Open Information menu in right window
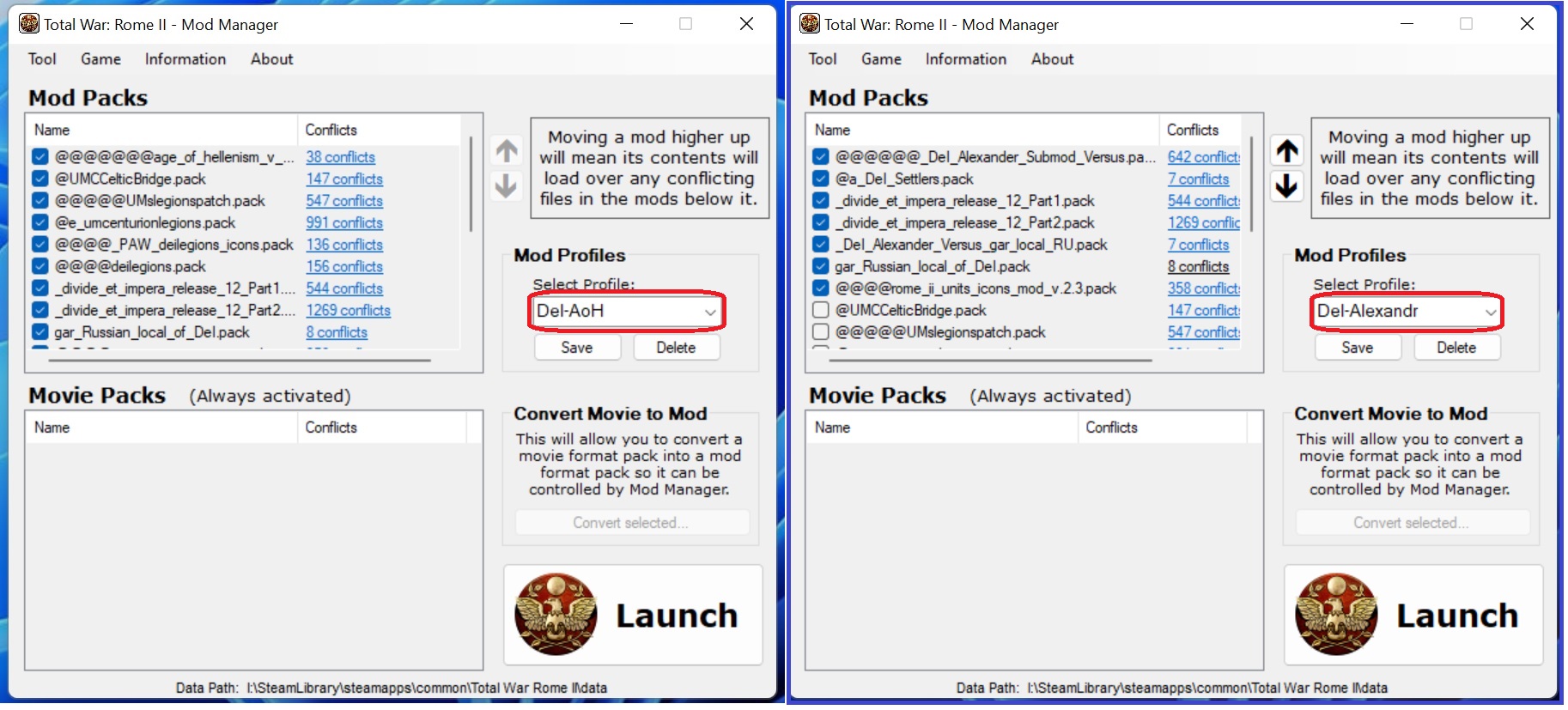The width and height of the screenshot is (1568, 710). pyautogui.click(x=966, y=59)
